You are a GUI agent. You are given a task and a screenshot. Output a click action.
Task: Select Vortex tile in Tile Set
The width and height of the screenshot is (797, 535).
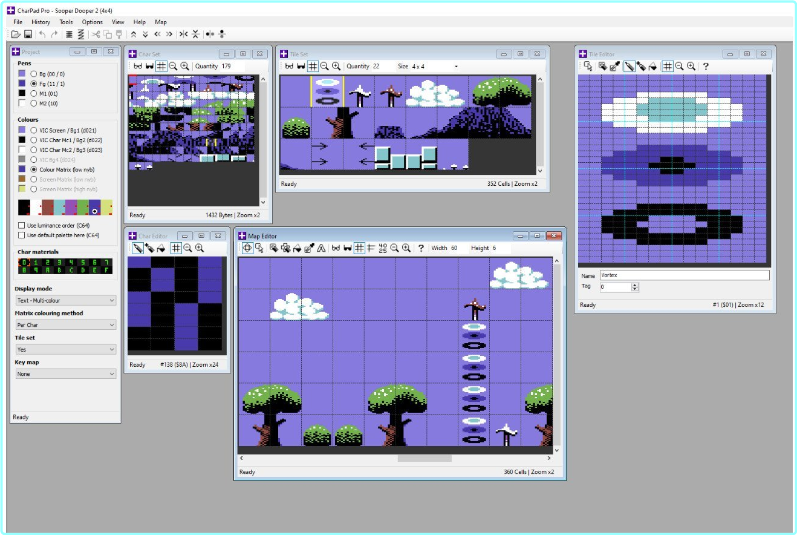tap(327, 91)
